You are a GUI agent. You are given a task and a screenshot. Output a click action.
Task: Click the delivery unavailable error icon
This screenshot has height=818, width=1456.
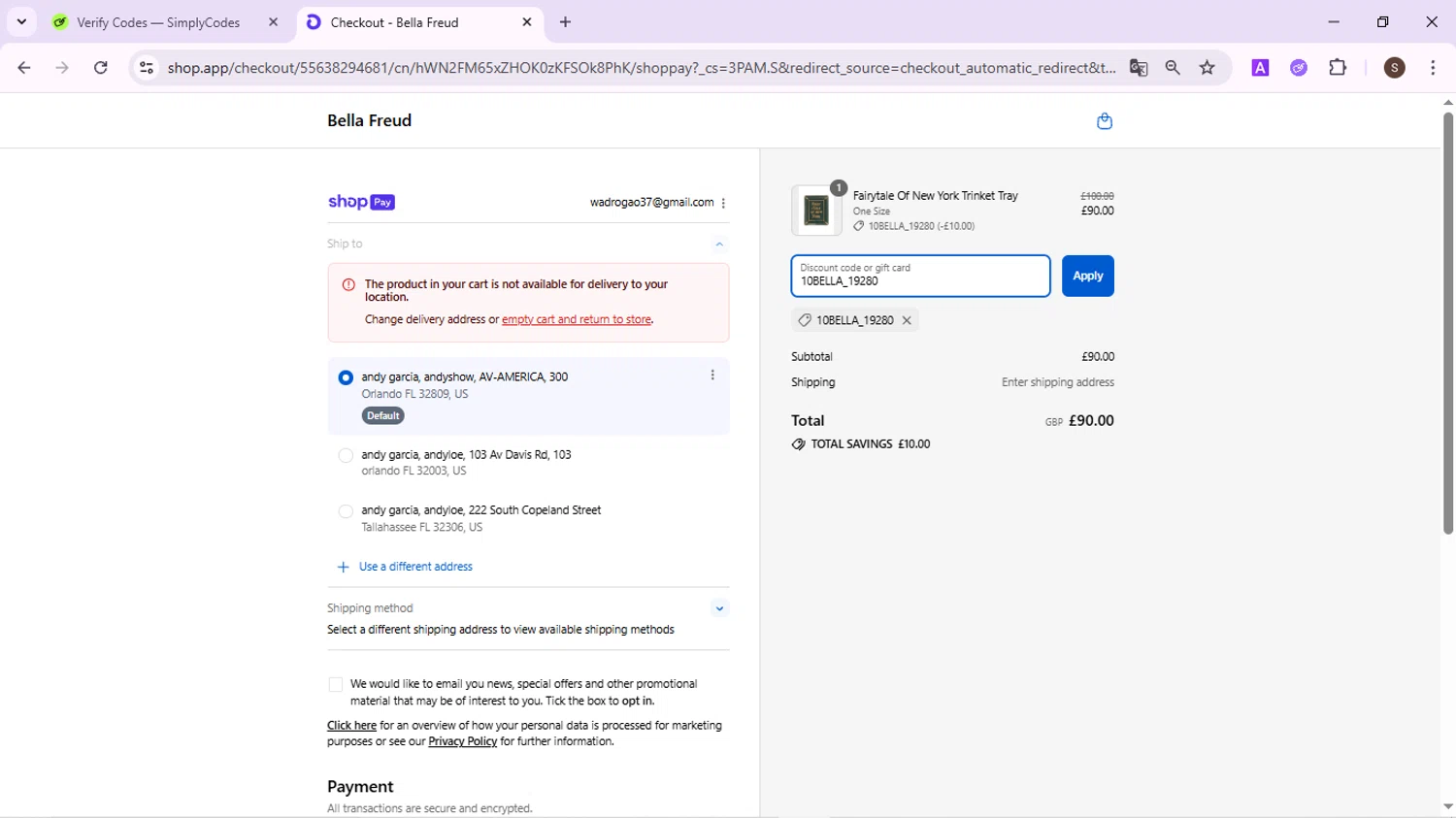point(348,285)
